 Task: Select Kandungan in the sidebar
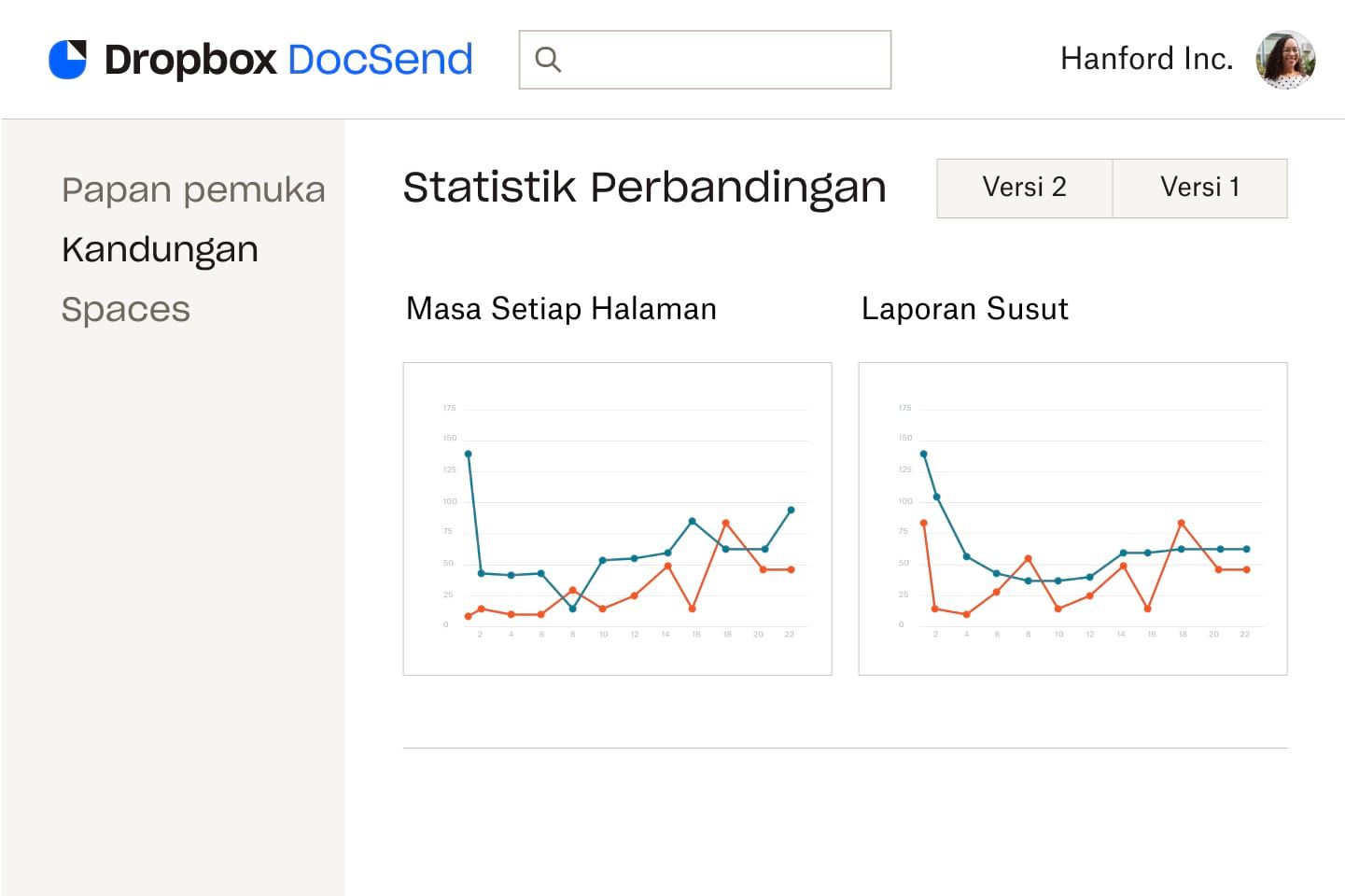[x=160, y=248]
